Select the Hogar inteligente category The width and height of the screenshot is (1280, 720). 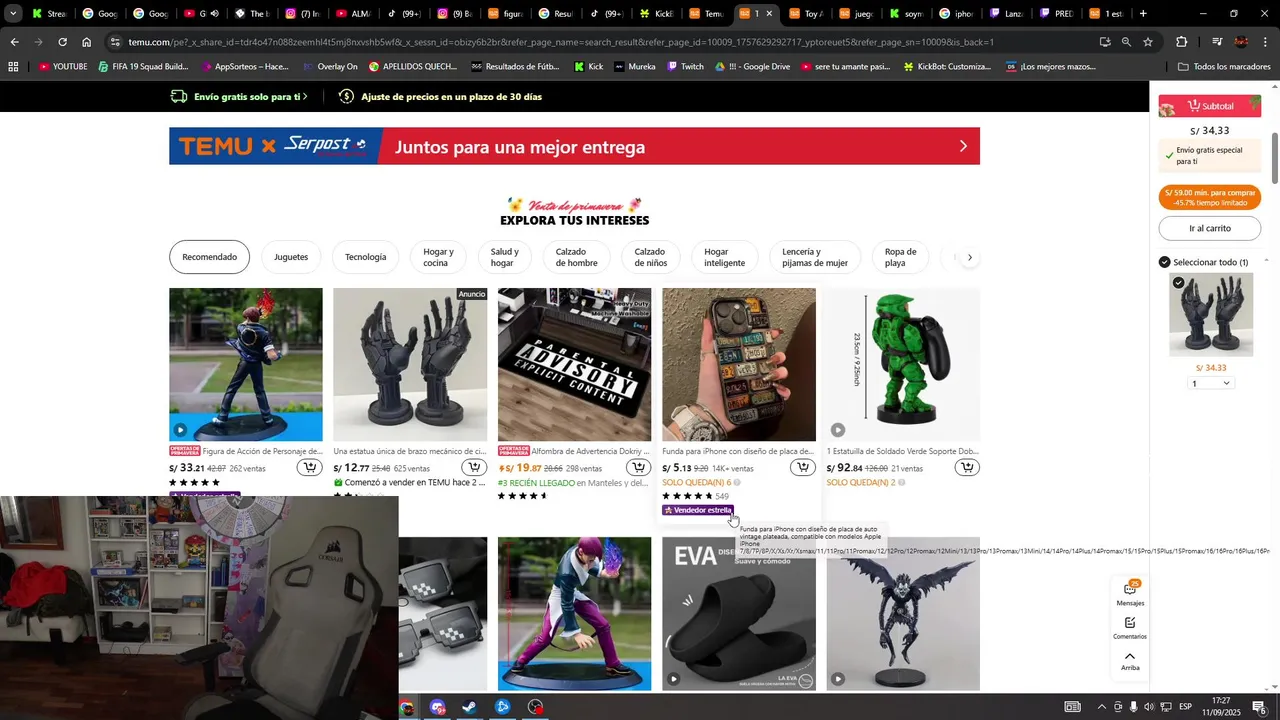(x=724, y=257)
